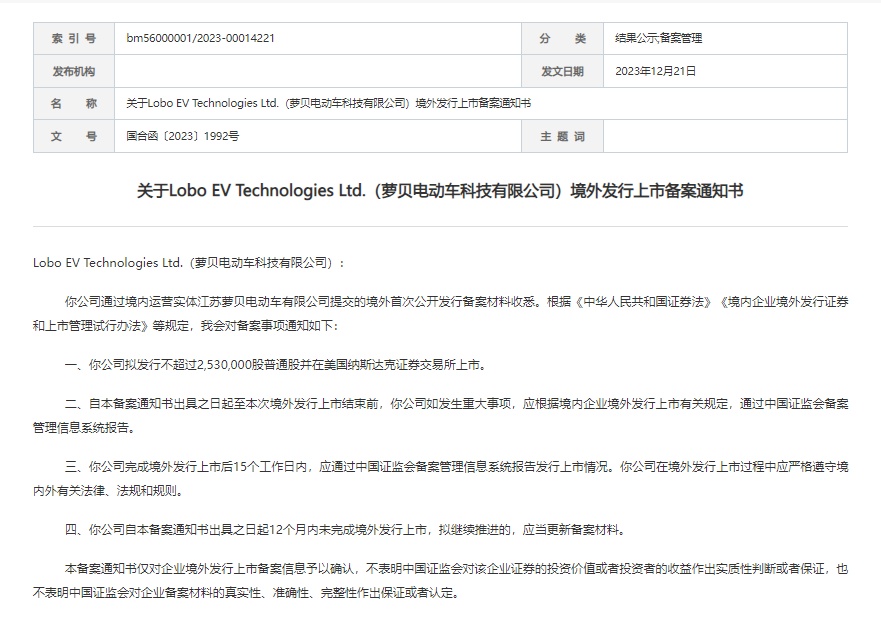Click the 发文日期 header cell
This screenshot has width=881, height=629.
click(x=562, y=71)
